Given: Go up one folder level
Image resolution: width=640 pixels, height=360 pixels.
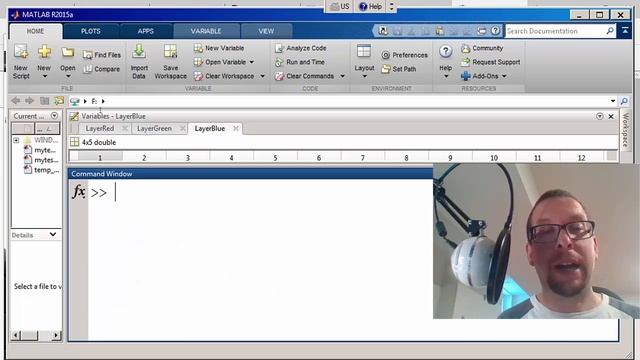Looking at the screenshot, I should point(44,100).
